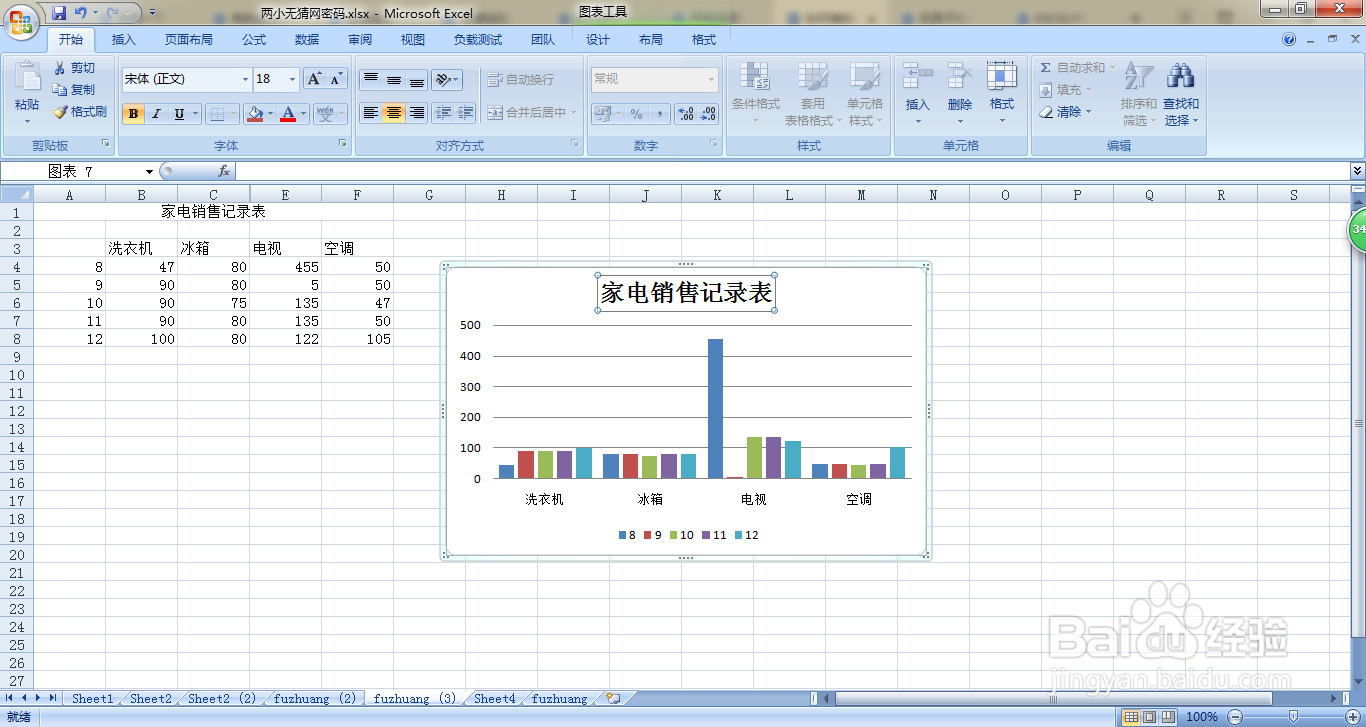Insert new worksheet tab icon
Viewport: 1366px width, 727px height.
(613, 698)
